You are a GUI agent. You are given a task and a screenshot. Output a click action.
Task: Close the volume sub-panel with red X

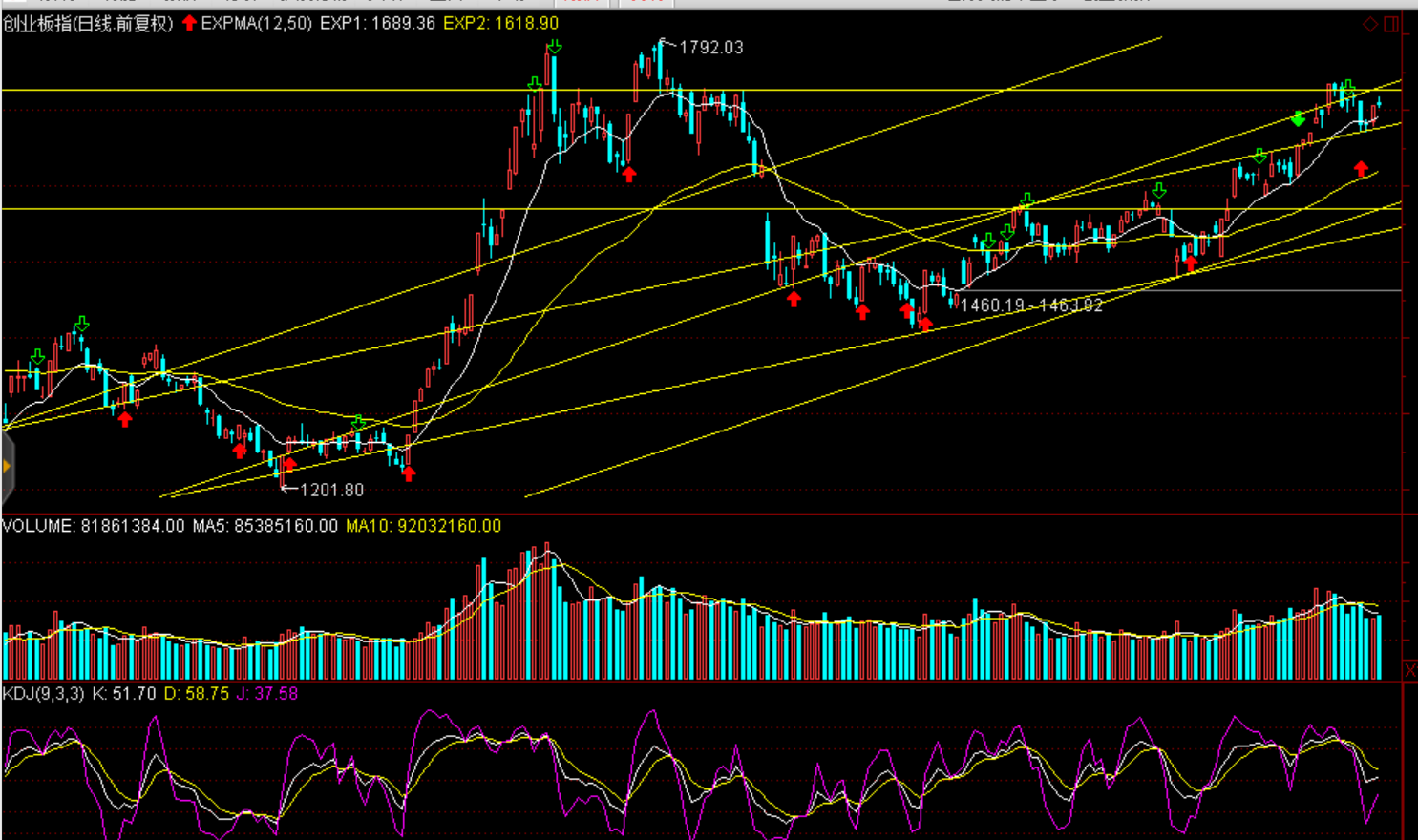pos(1410,671)
